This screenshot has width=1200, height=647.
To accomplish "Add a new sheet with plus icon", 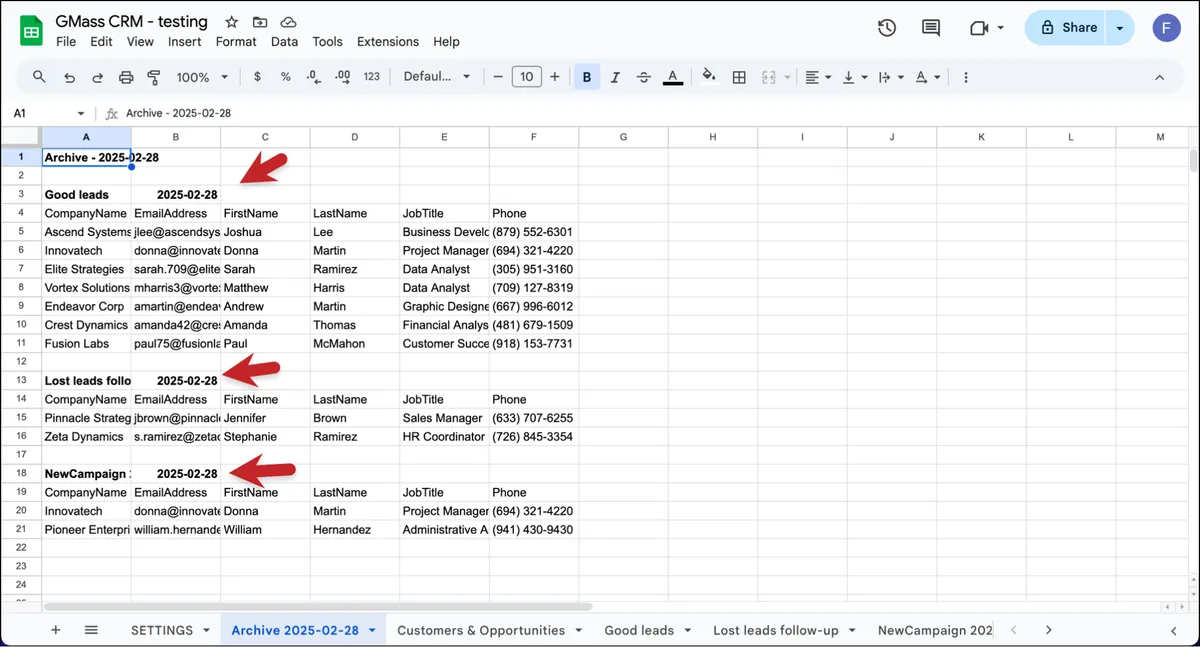I will click(x=56, y=630).
